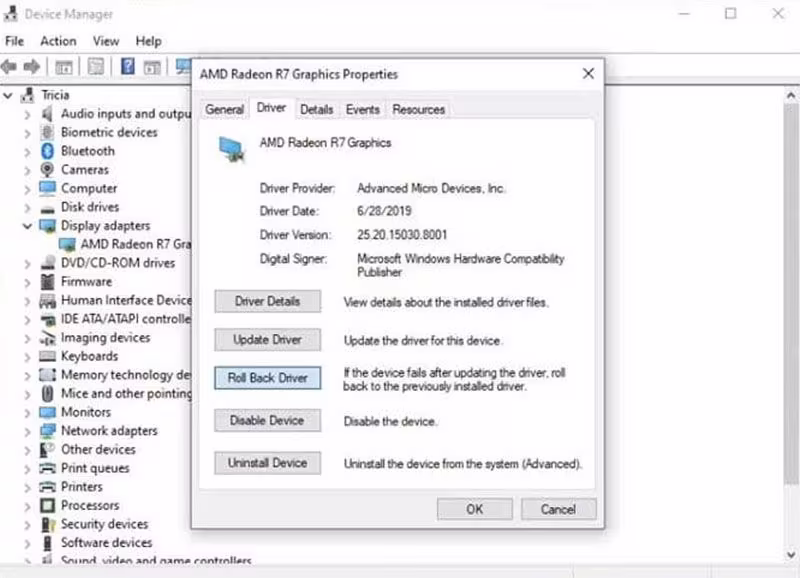Collapse the Tricia root computer node
Image resolution: width=800 pixels, height=578 pixels.
8,95
